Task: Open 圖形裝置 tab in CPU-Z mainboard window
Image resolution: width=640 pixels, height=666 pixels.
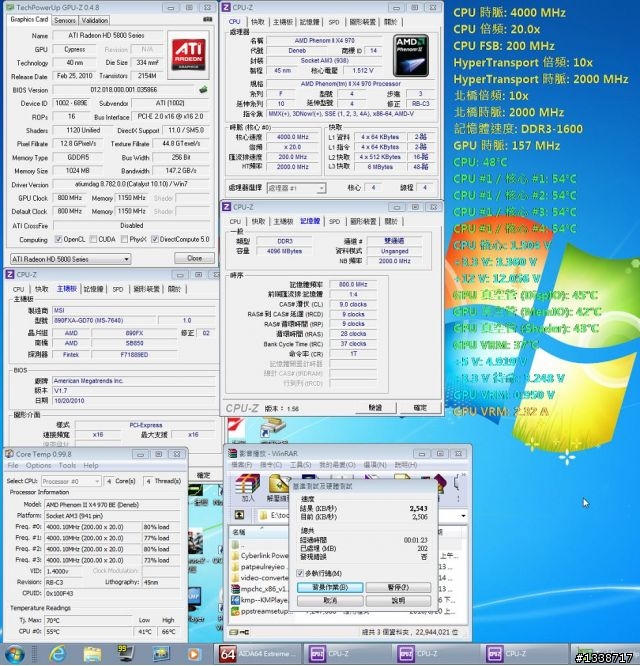Action: click(147, 289)
